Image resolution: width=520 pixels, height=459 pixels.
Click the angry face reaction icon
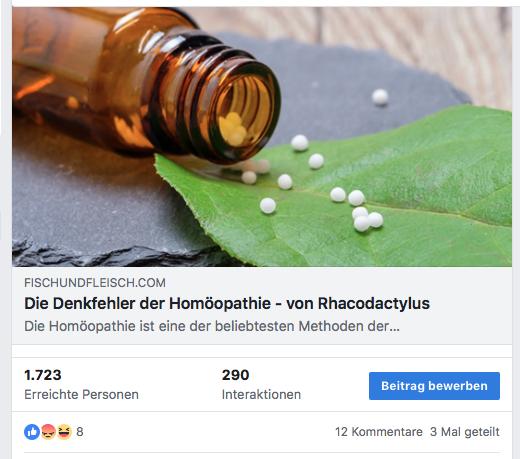(48, 432)
